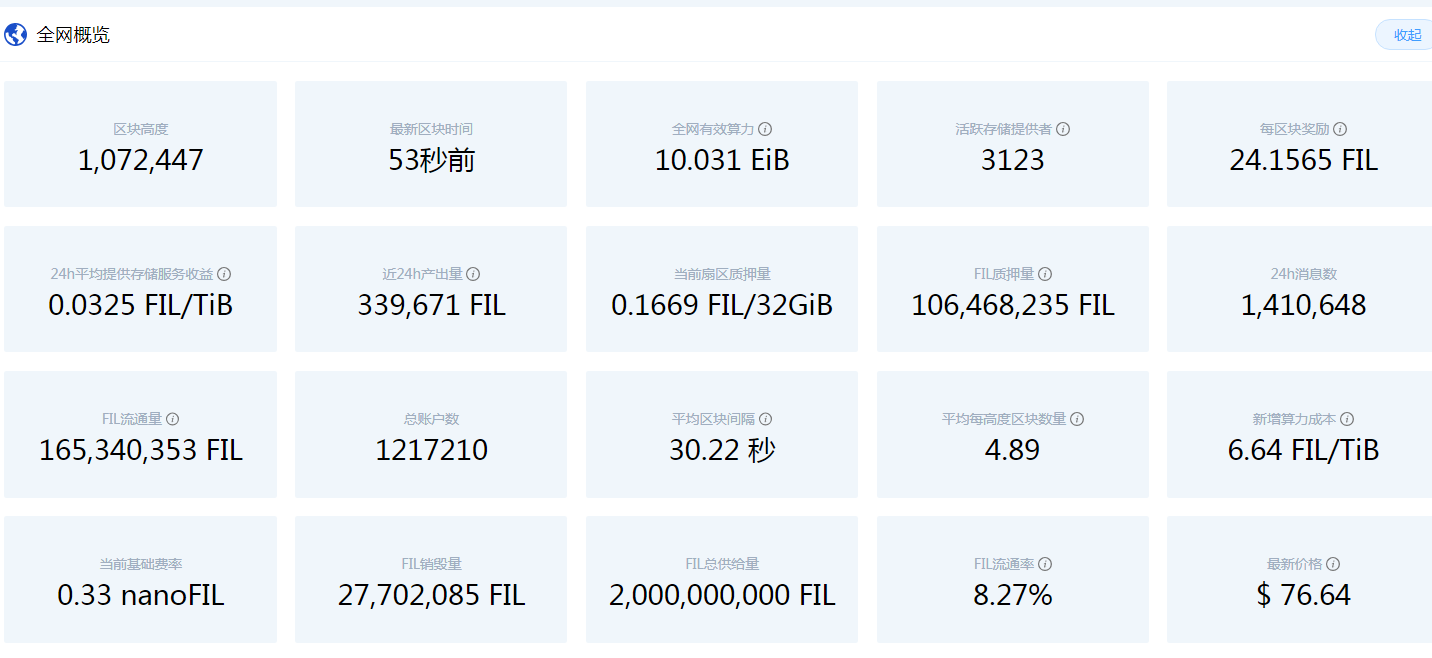The image size is (1432, 658).
Task: Click info icon beside 平均区块间隔
Action: [765, 419]
